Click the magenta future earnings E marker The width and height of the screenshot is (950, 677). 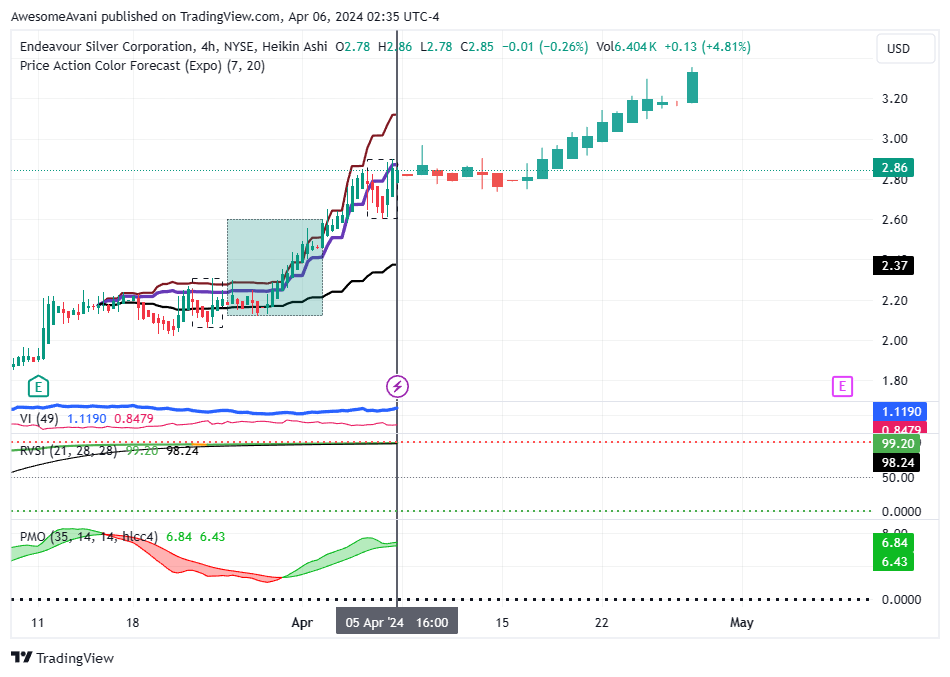click(842, 386)
